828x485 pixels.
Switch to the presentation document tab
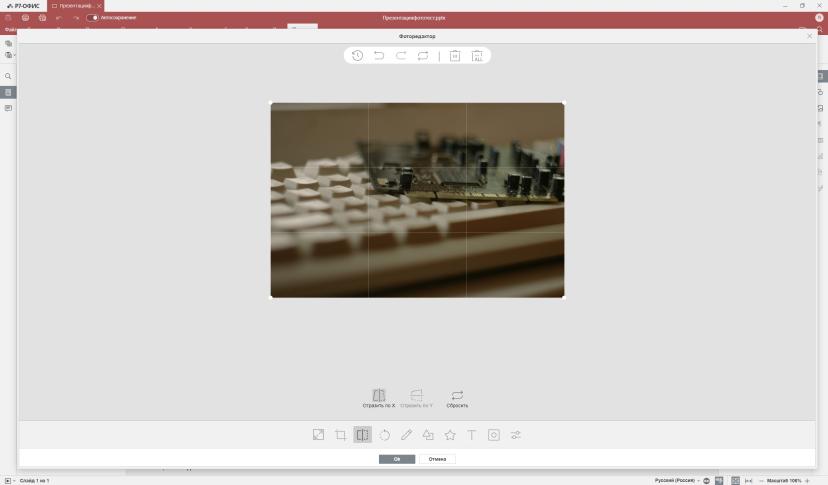pos(73,6)
